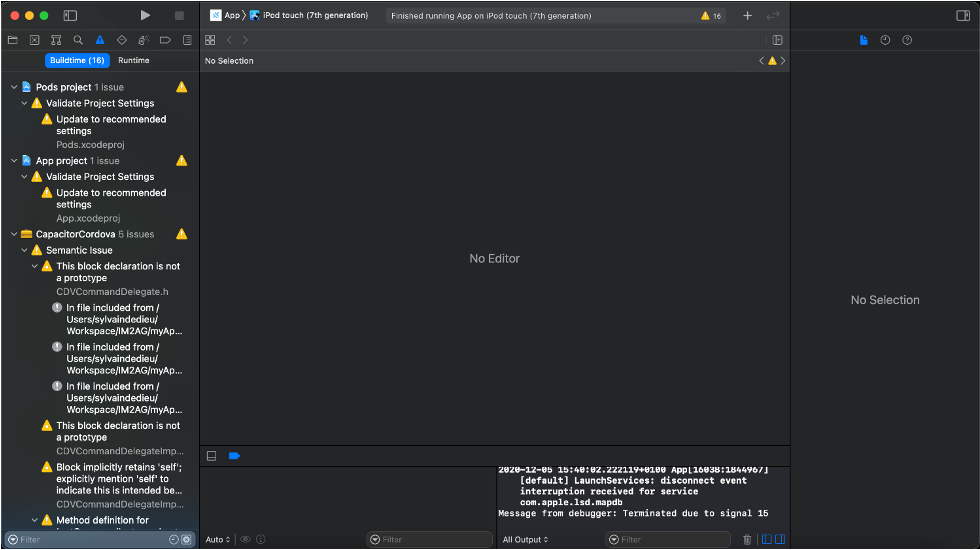980x550 pixels.
Task: Open the All Output dropdown
Action: tap(525, 539)
